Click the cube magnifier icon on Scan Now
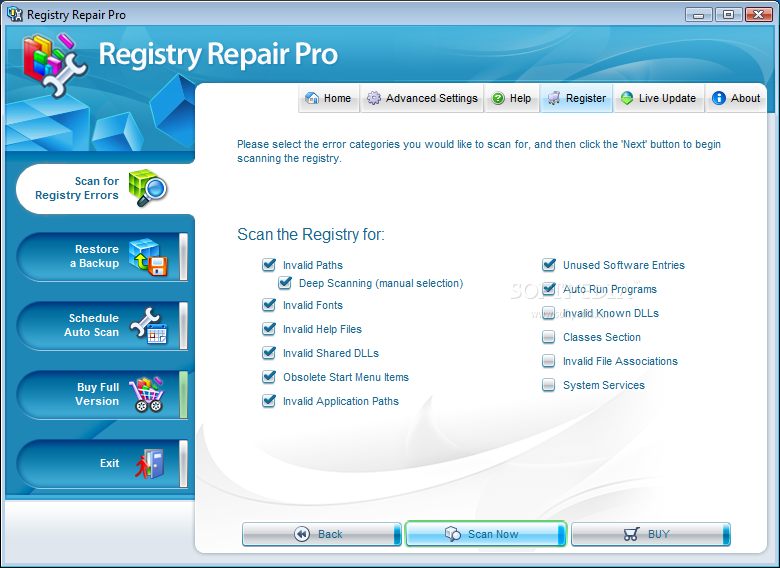The height and width of the screenshot is (568, 780). pyautogui.click(x=452, y=534)
